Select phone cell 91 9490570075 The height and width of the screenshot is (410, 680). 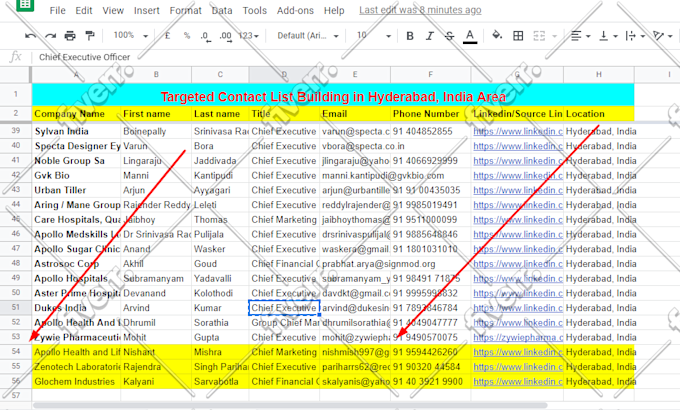(430, 337)
